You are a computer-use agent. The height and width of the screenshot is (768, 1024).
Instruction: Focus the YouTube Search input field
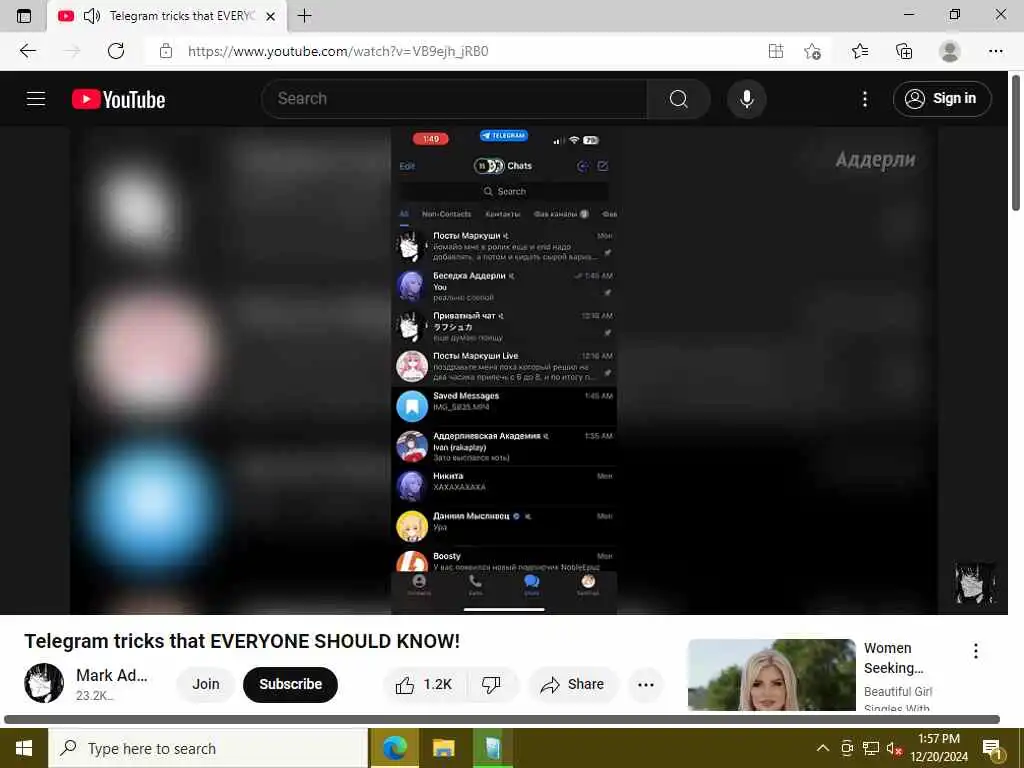click(x=455, y=99)
